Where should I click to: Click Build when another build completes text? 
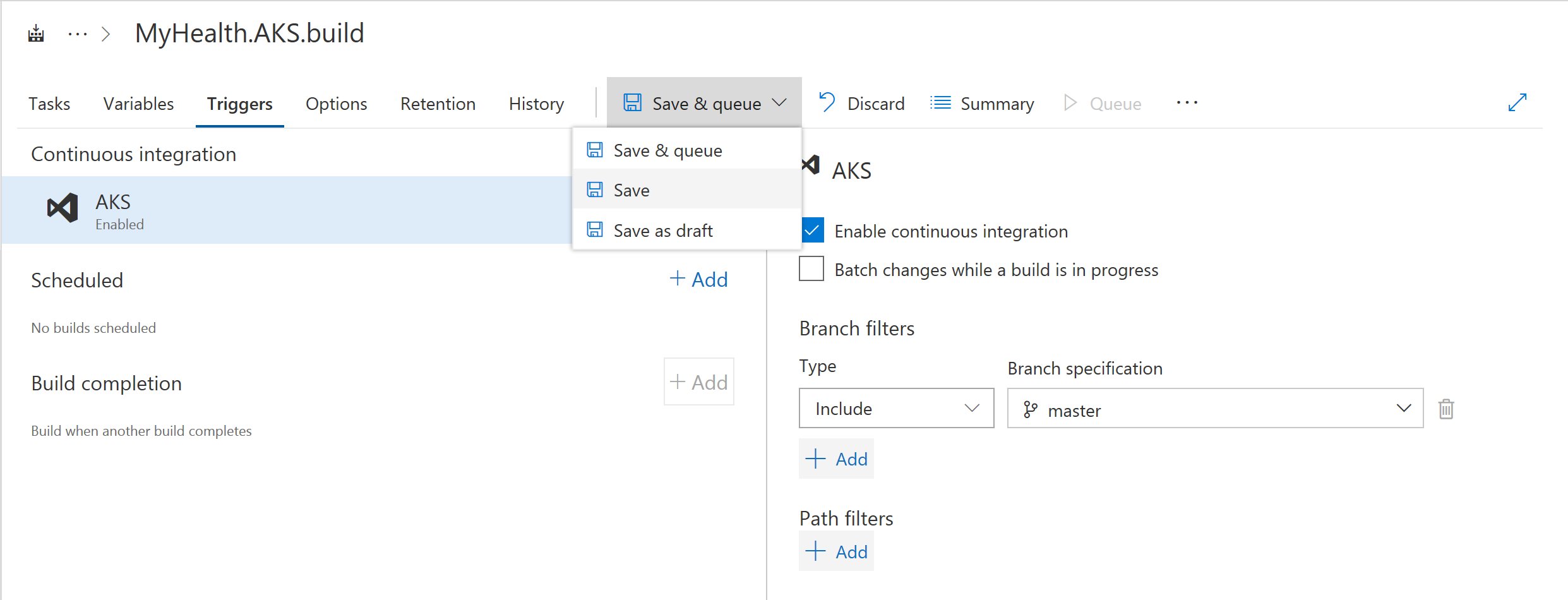(x=141, y=431)
